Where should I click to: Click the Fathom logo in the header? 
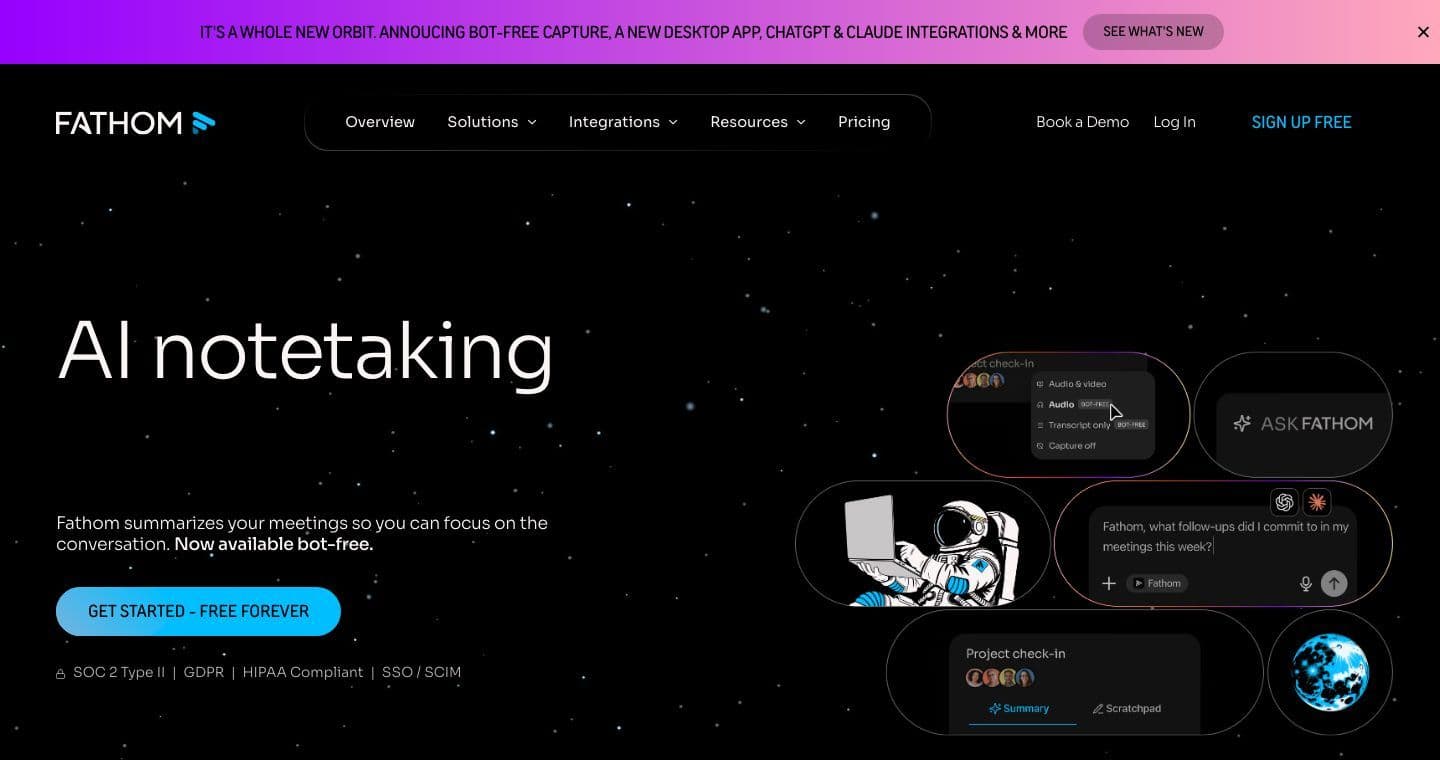(135, 122)
